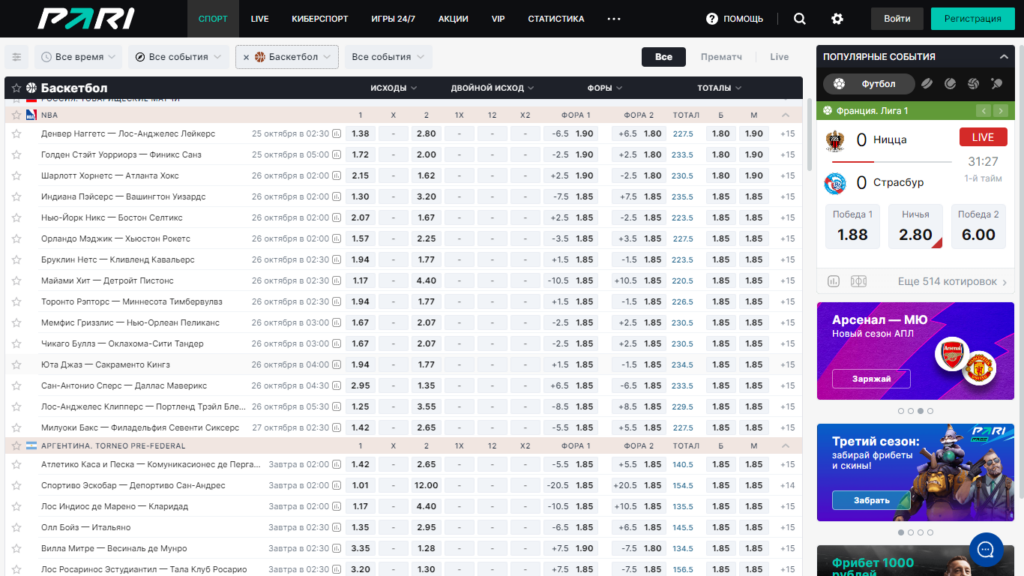Open the filter settings icon left of Все время

coord(16,57)
